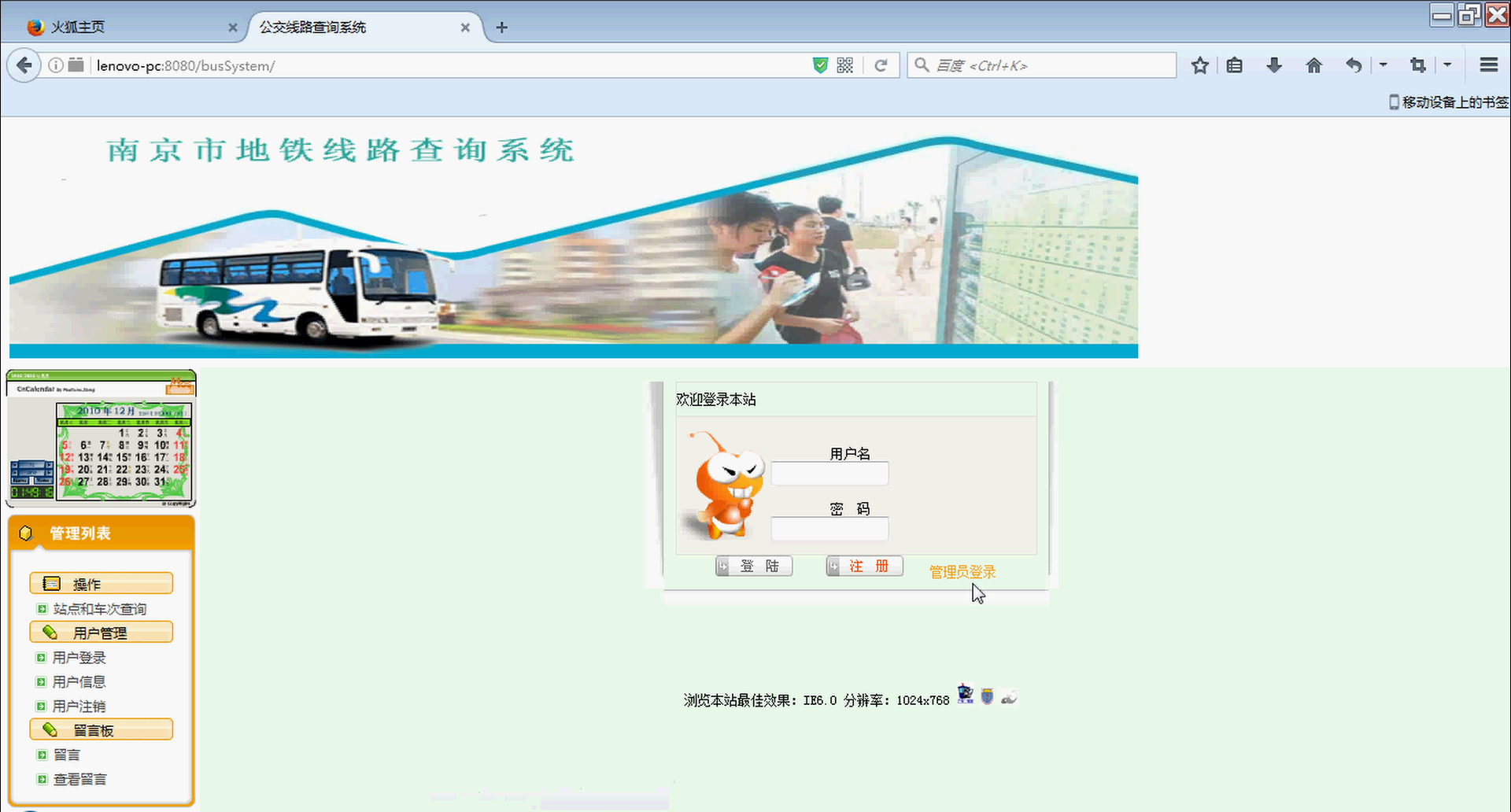Open the 用户登录 link

[79, 658]
